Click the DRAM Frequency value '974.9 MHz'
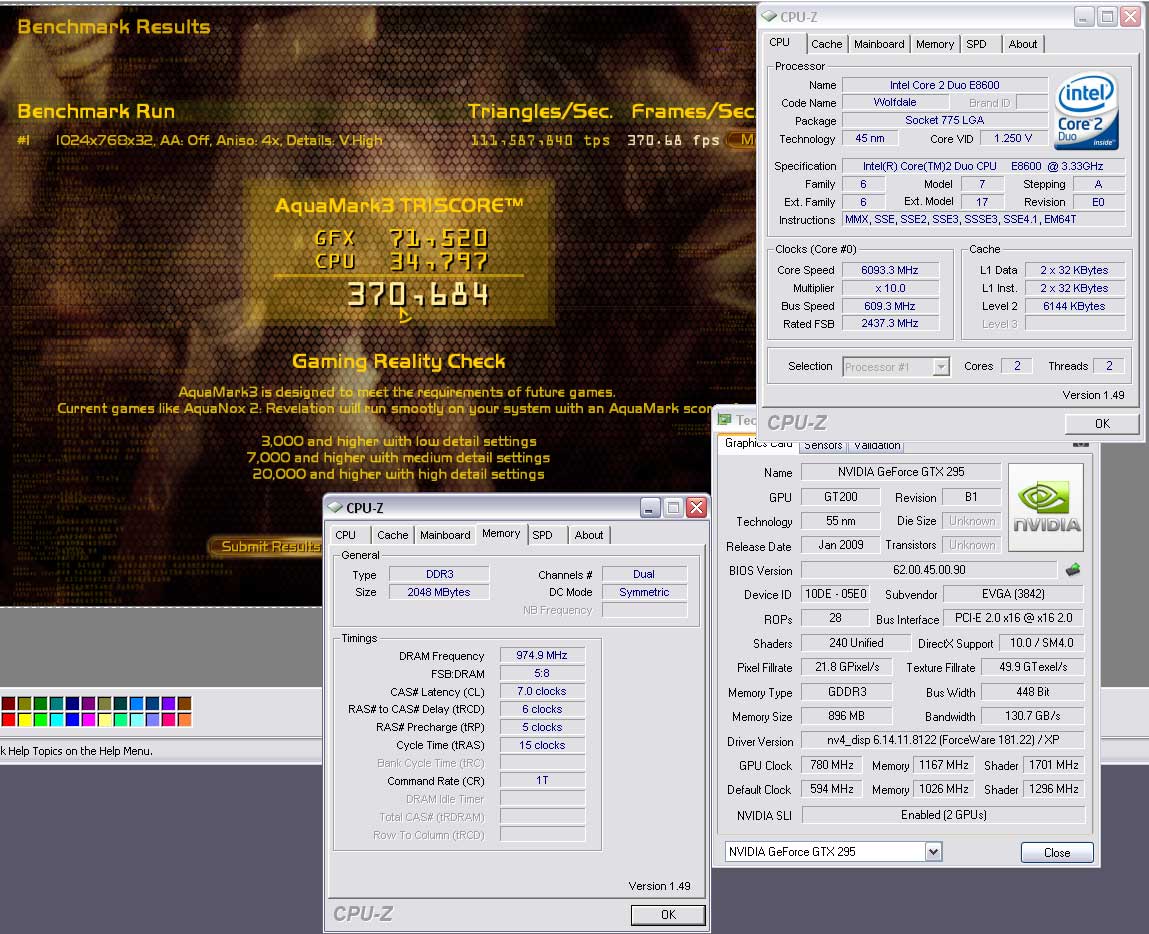 [x=542, y=655]
